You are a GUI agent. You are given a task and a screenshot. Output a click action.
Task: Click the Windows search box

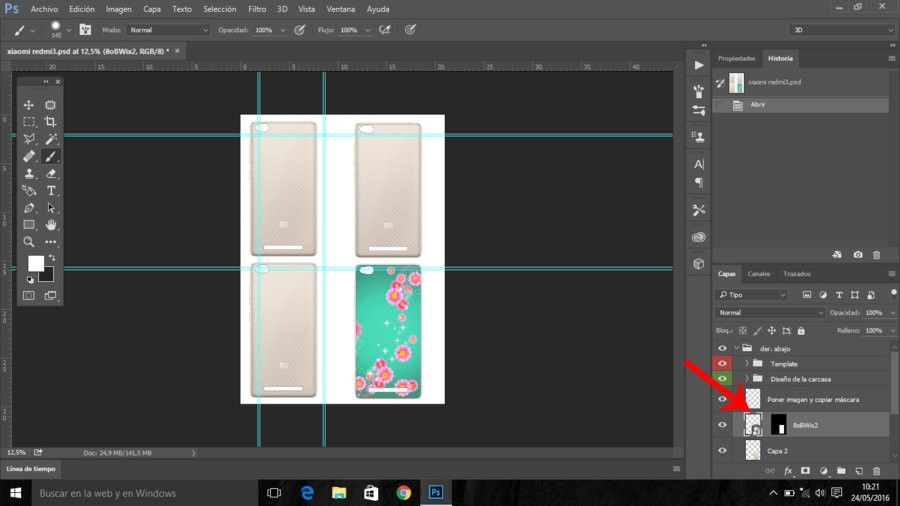coord(143,493)
